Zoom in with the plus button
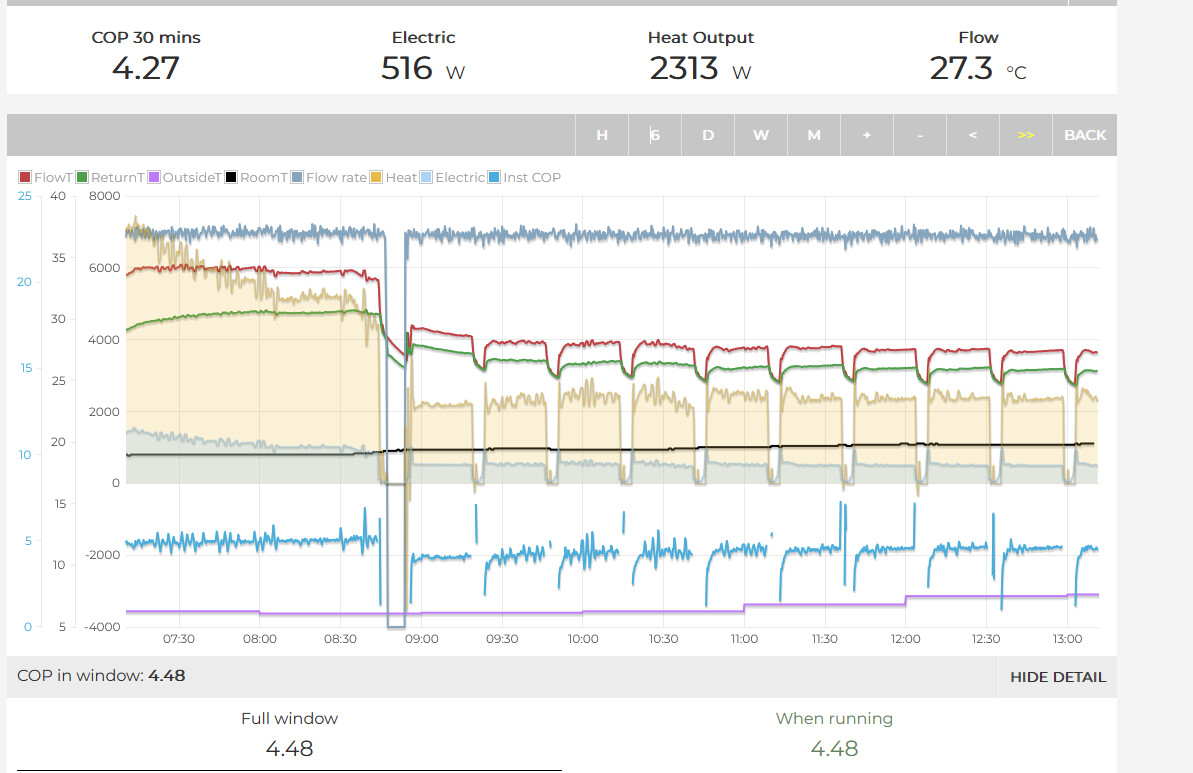This screenshot has width=1193, height=773. click(x=867, y=135)
